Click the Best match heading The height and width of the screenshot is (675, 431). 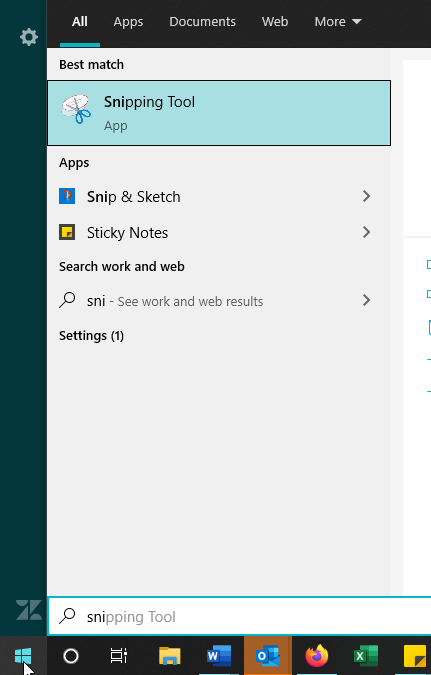click(91, 65)
